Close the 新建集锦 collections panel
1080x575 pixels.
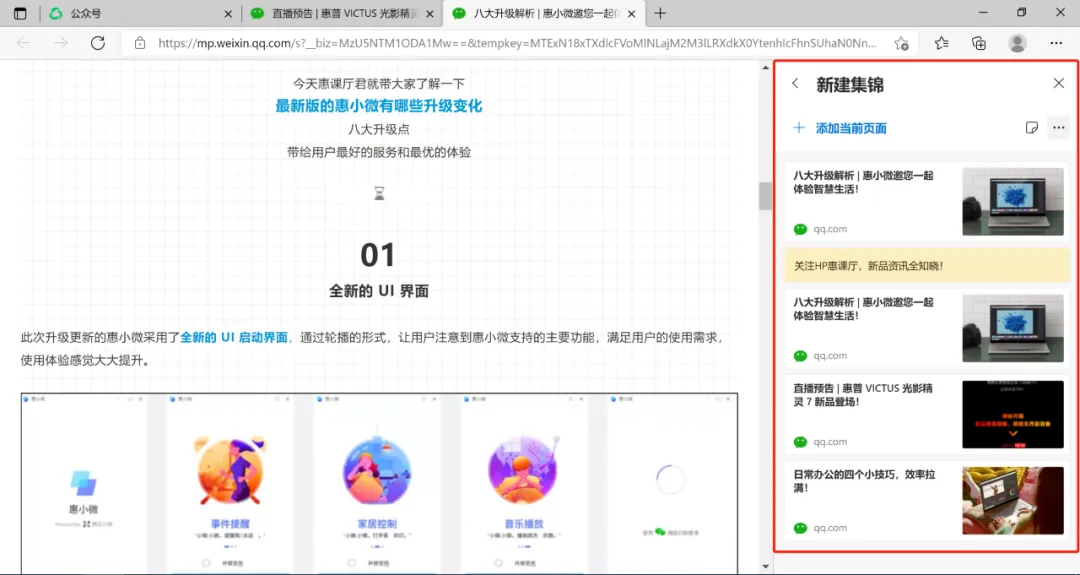[1059, 83]
